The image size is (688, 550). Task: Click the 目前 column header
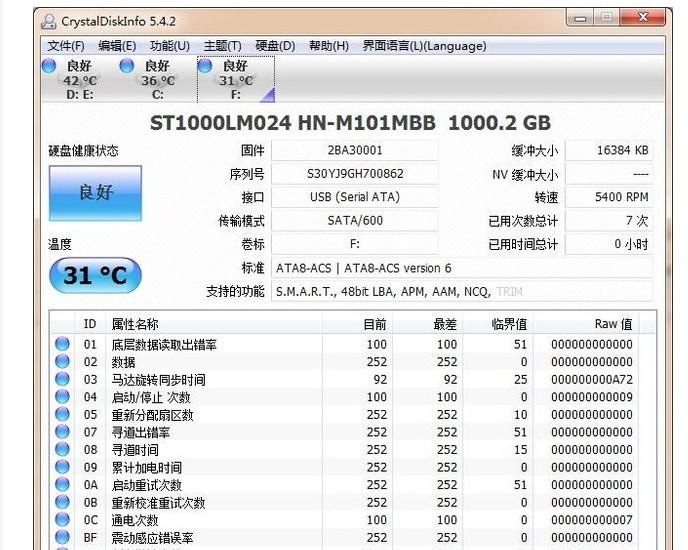(x=357, y=324)
